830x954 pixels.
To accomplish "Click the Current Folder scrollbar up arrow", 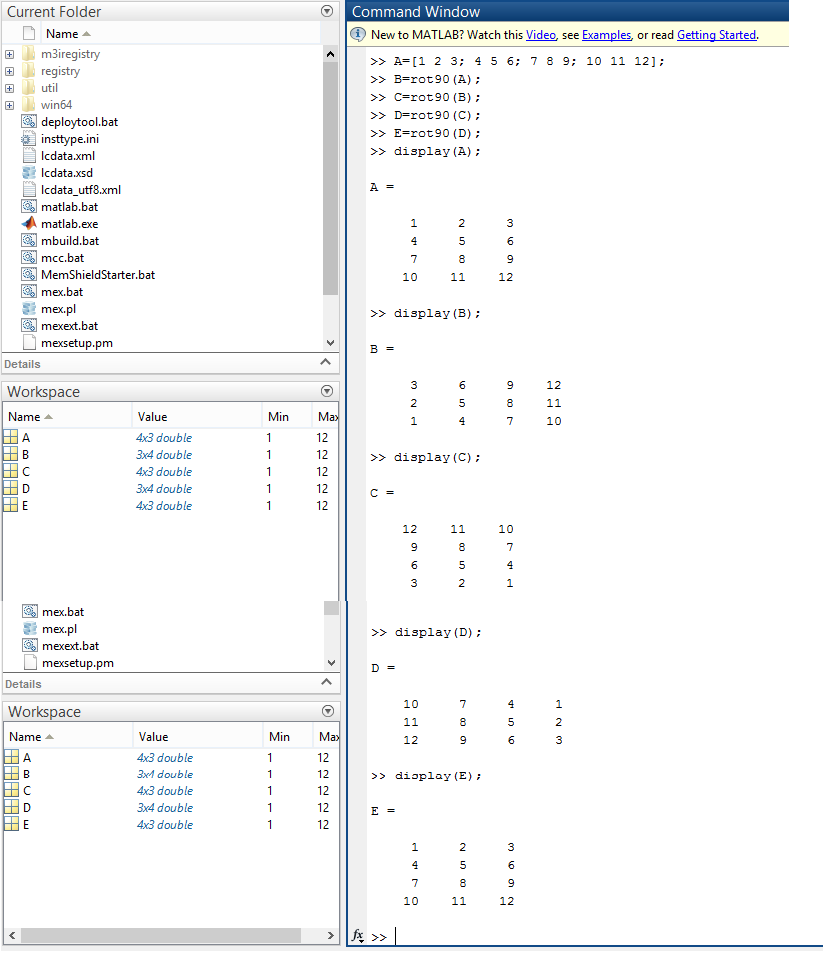I will click(x=330, y=54).
